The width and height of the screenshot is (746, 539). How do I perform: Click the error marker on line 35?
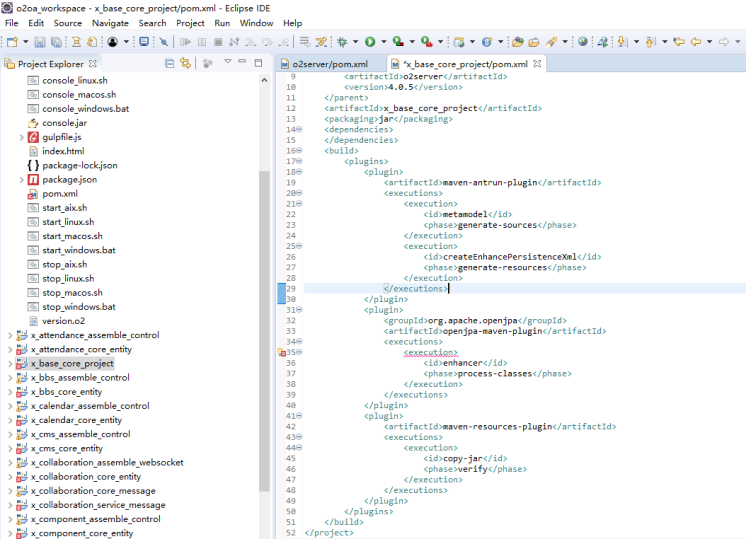click(x=282, y=353)
